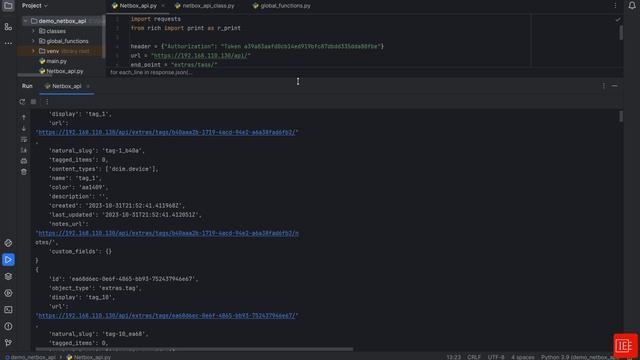
Task: Click cursor position 13:23 in status bar
Action: point(453,357)
